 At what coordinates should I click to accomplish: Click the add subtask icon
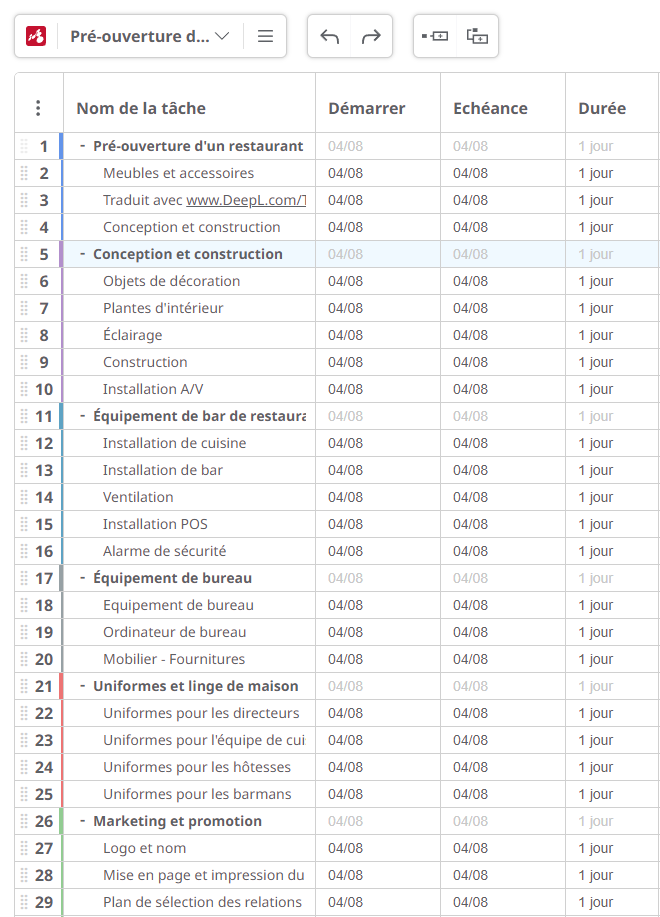coord(477,36)
